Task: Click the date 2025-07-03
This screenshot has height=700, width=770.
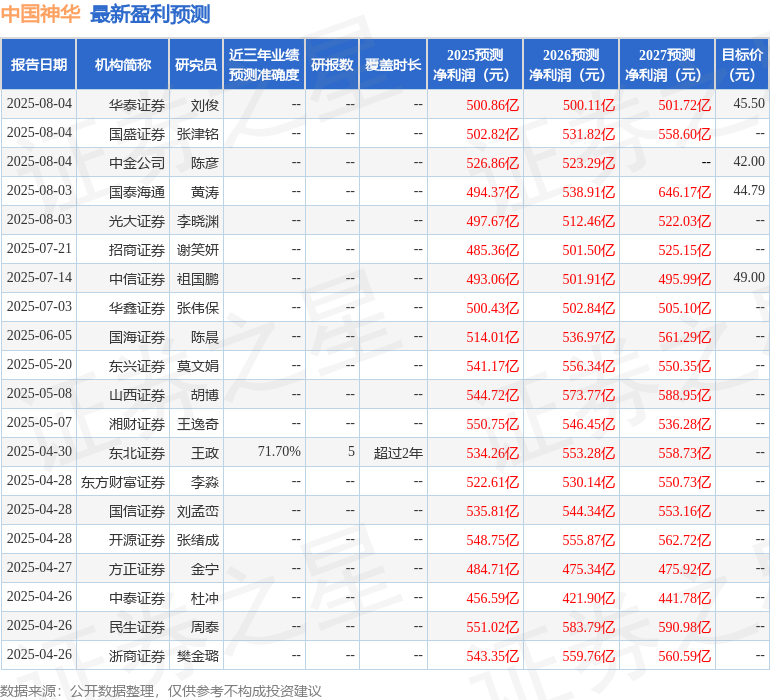Action: pos(39,307)
